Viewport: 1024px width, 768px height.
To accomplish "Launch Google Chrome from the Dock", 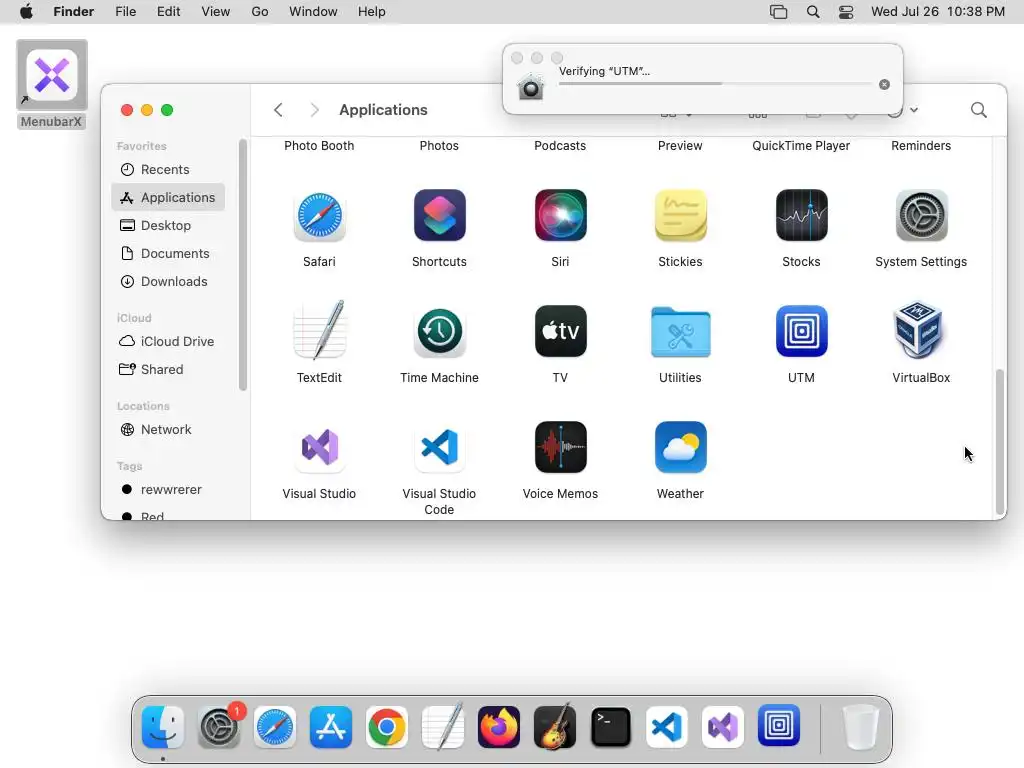I will pyautogui.click(x=387, y=727).
